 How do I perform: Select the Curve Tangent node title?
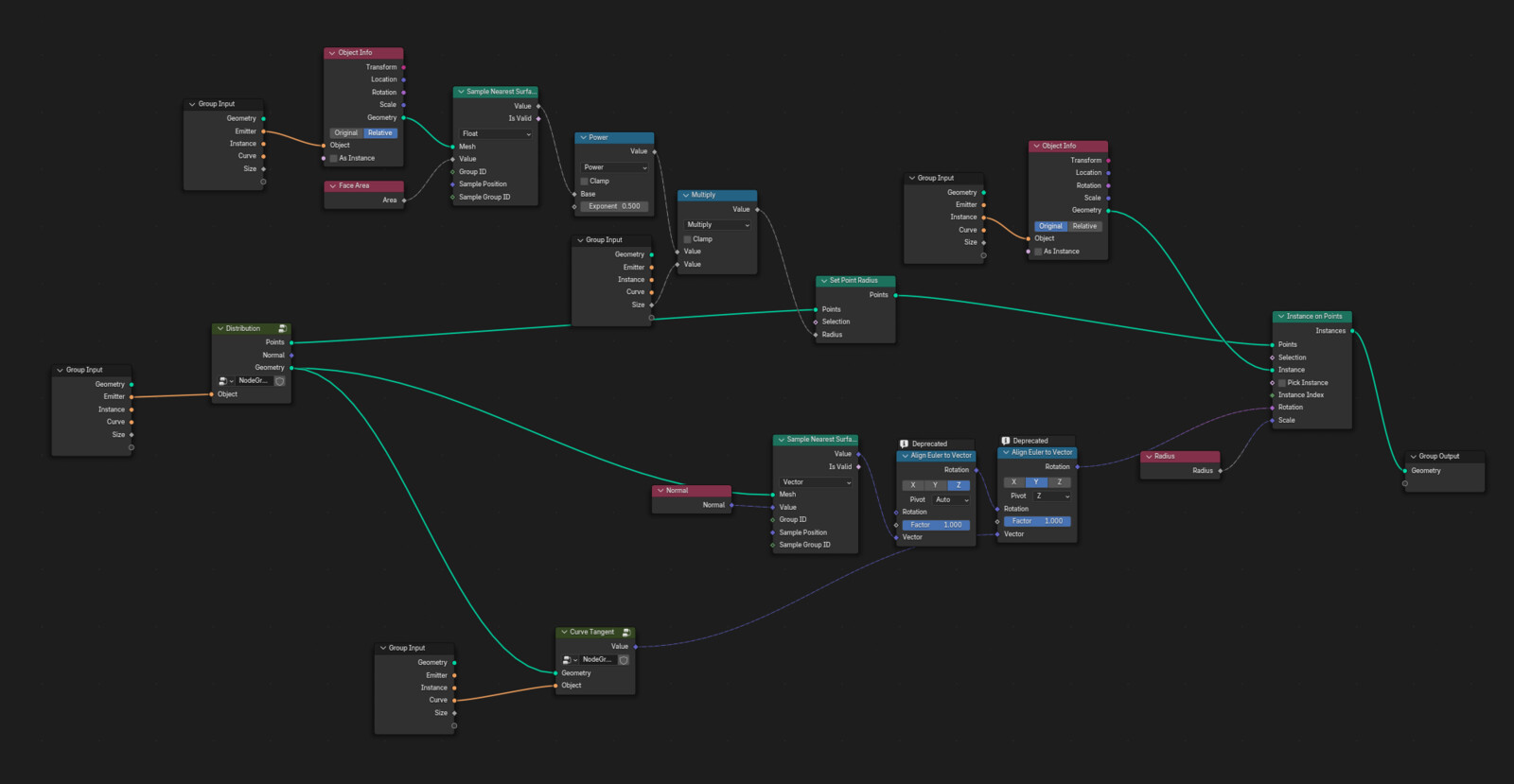click(592, 632)
